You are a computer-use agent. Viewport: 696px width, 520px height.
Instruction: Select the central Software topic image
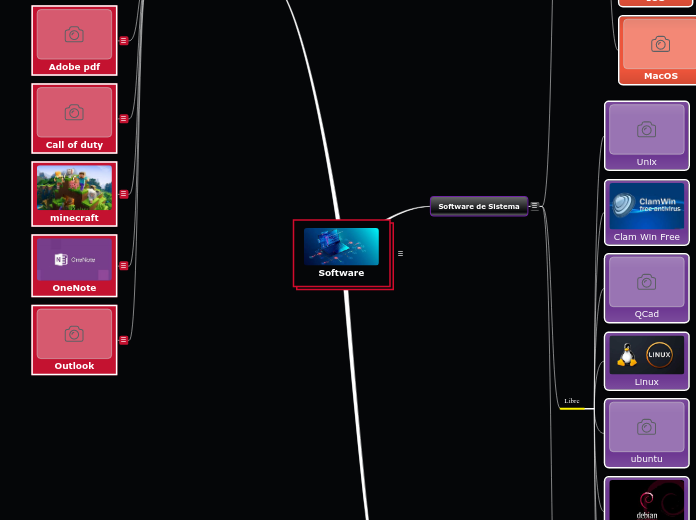click(341, 247)
